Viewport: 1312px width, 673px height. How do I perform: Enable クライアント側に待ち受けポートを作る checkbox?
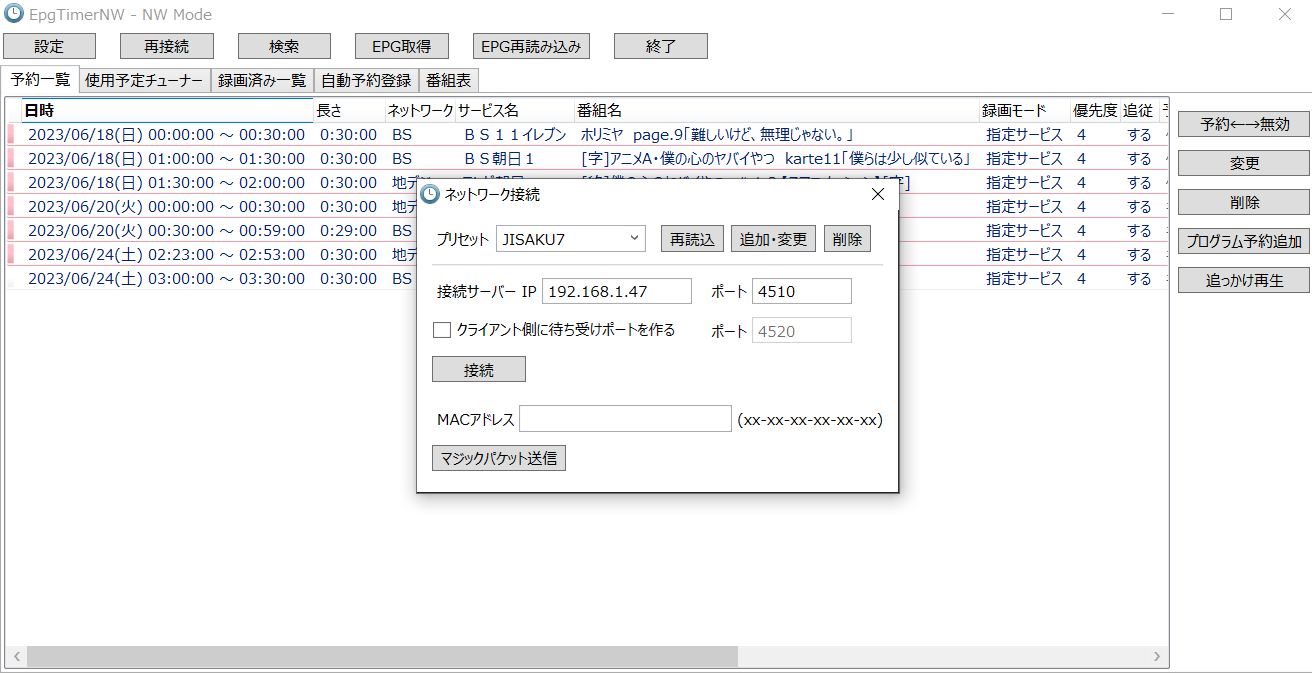[441, 330]
